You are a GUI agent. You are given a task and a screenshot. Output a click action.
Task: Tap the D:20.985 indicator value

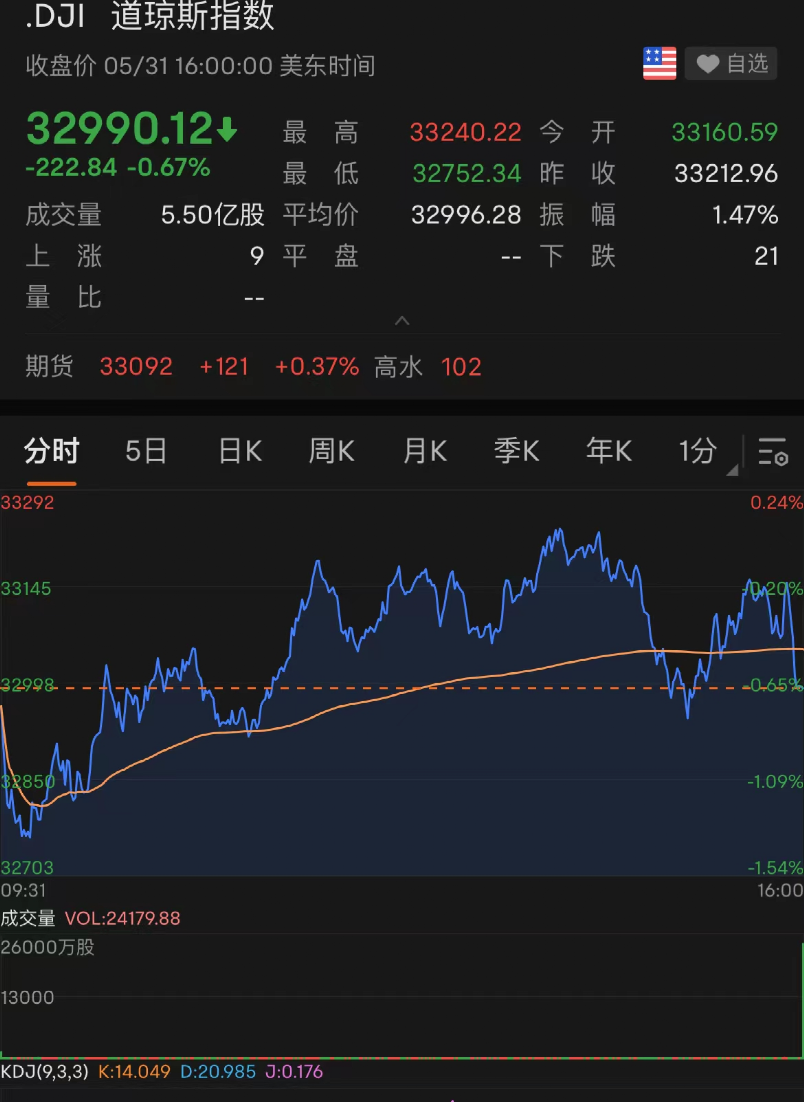[218, 1072]
